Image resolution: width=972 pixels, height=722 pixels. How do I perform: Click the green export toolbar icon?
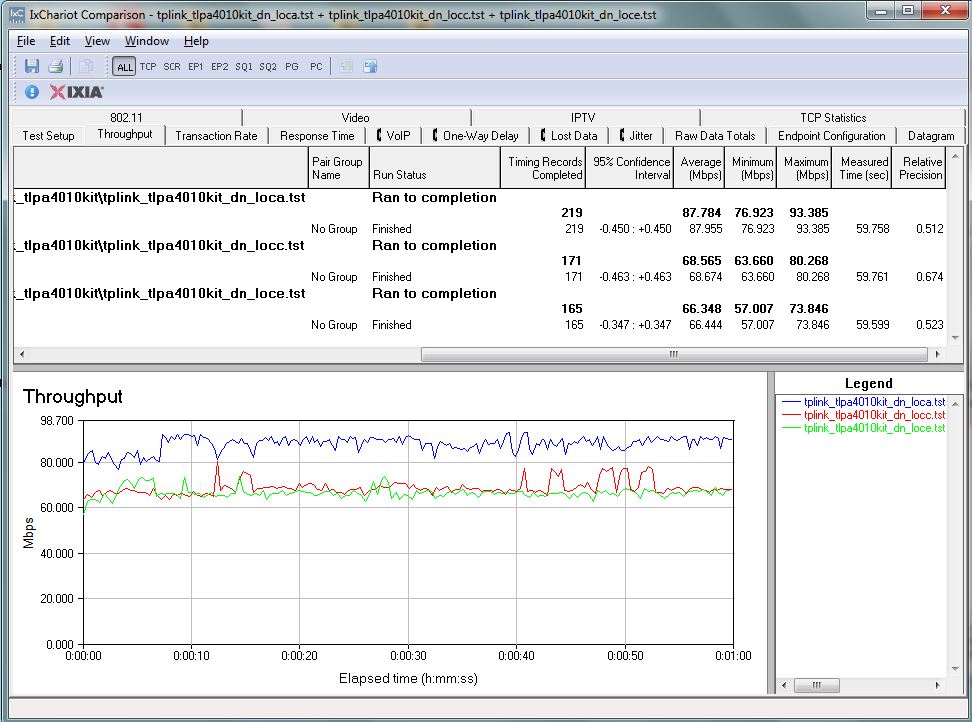coord(347,66)
